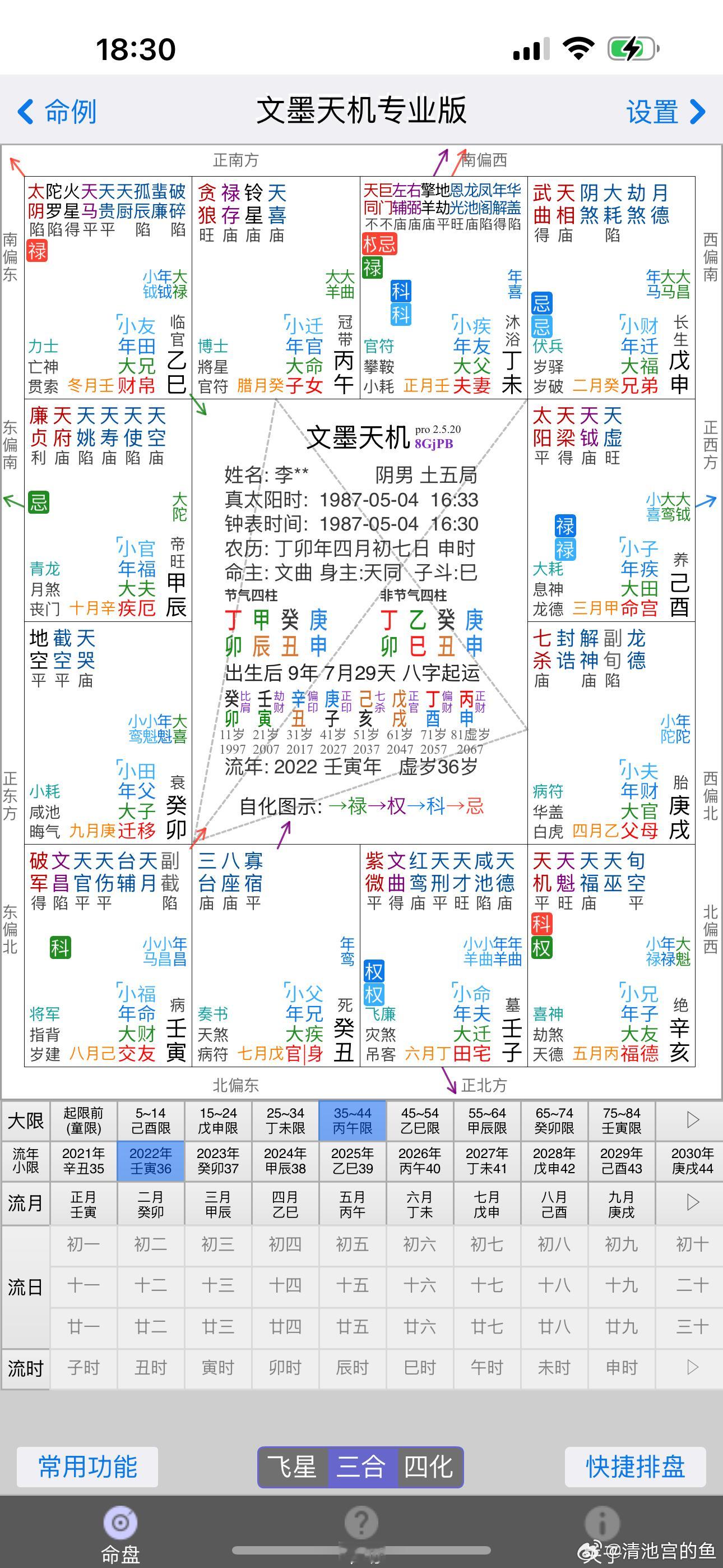Show more 流月 months with arrow
This screenshot has height=1568, width=723.
[x=693, y=1202]
